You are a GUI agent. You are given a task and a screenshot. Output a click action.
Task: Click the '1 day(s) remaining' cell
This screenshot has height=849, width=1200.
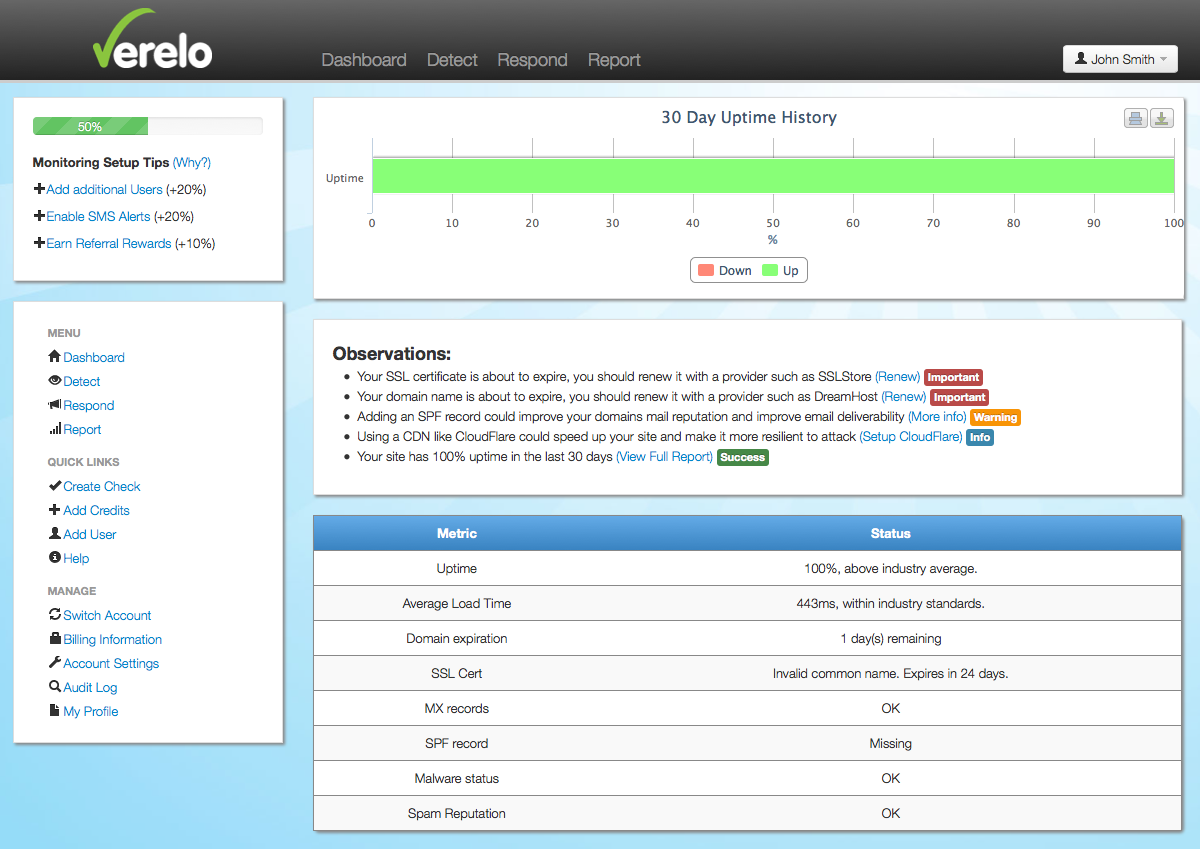891,638
